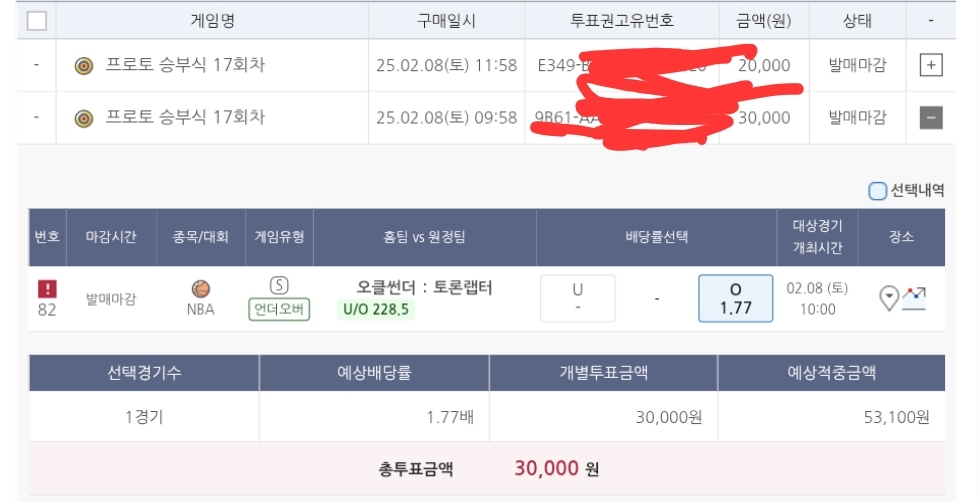Open the odds trend chart icon
This screenshot has height=502, width=978.
914,297
